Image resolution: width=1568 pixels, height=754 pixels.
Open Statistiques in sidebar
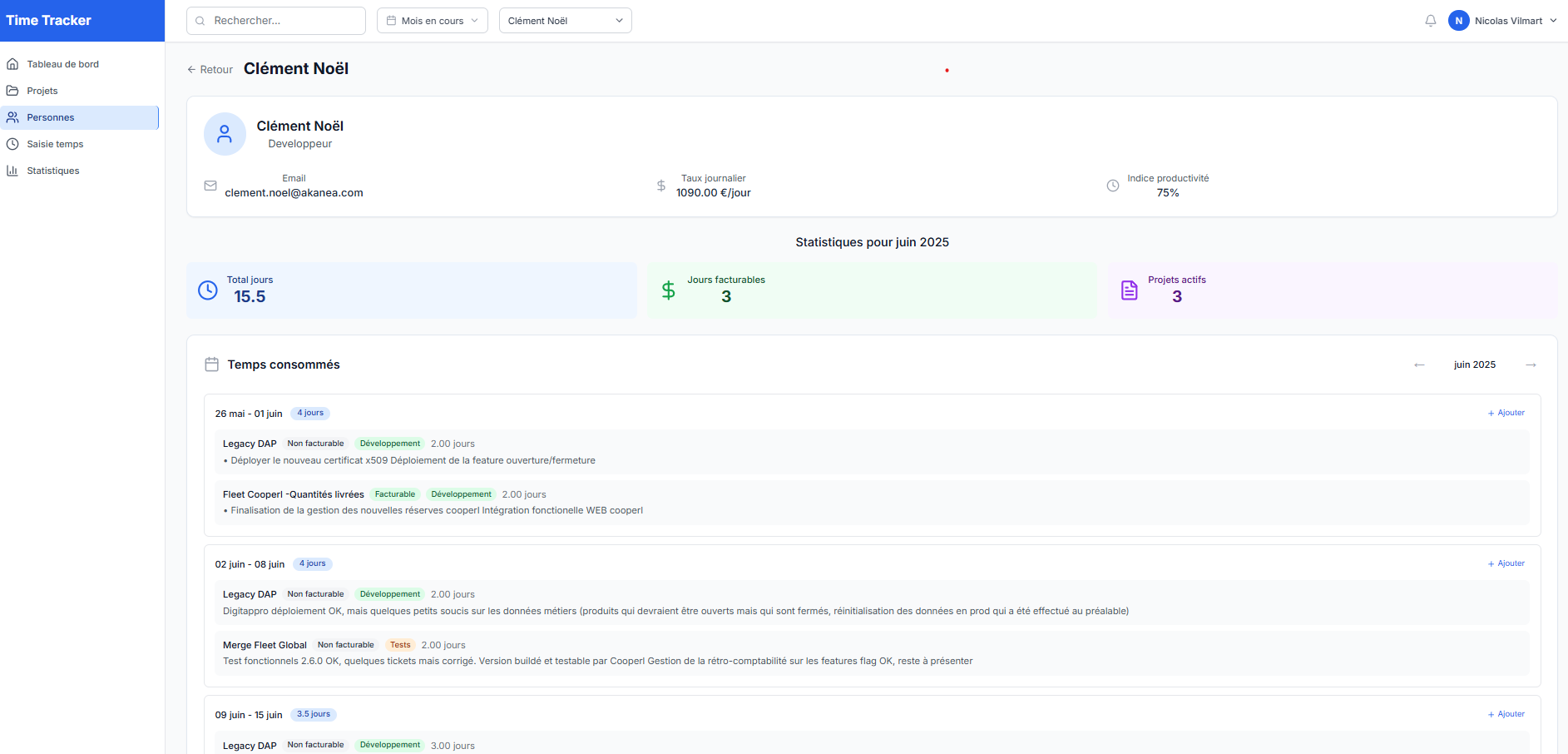point(79,171)
